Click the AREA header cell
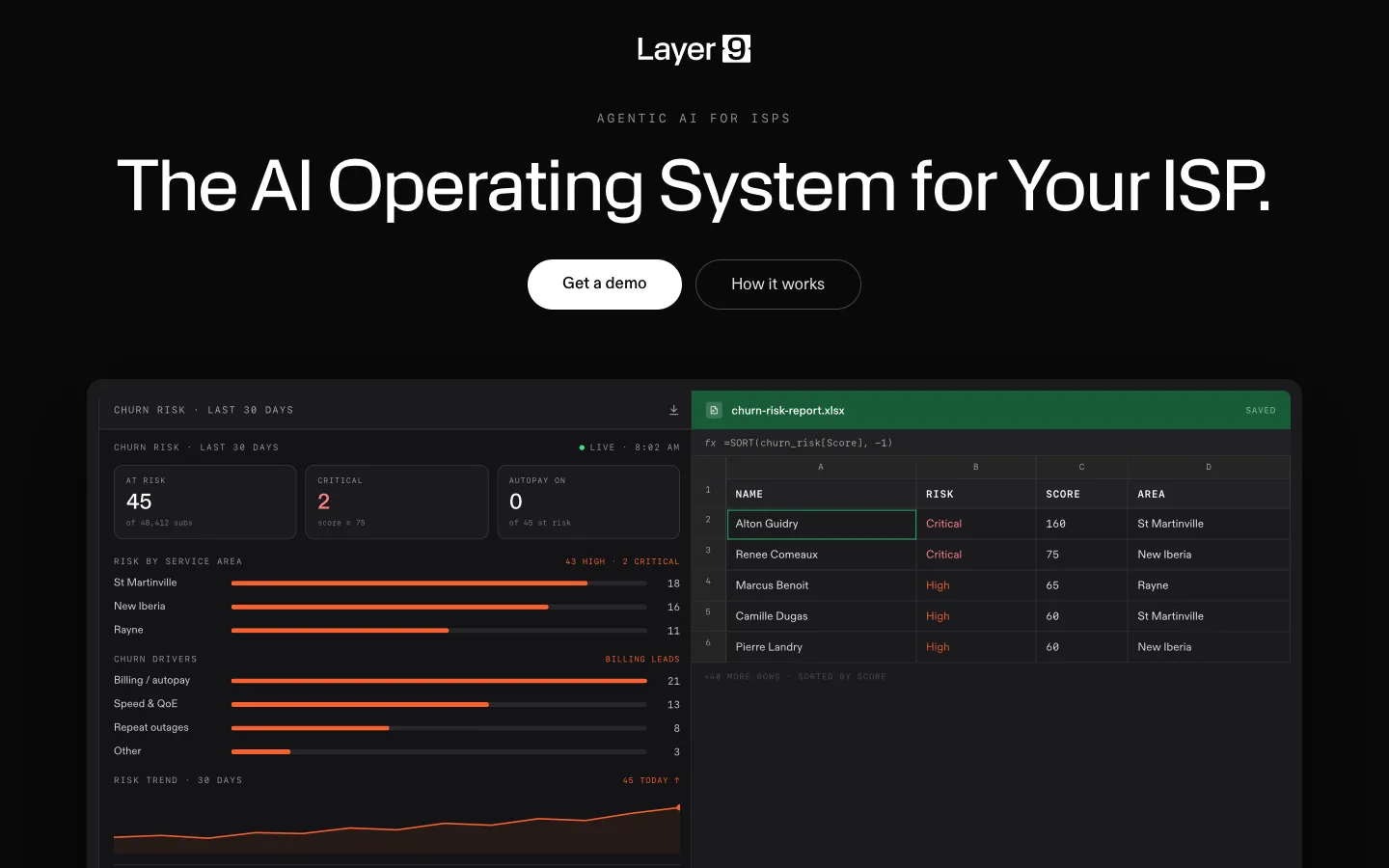The image size is (1389, 868). pyautogui.click(x=1209, y=494)
